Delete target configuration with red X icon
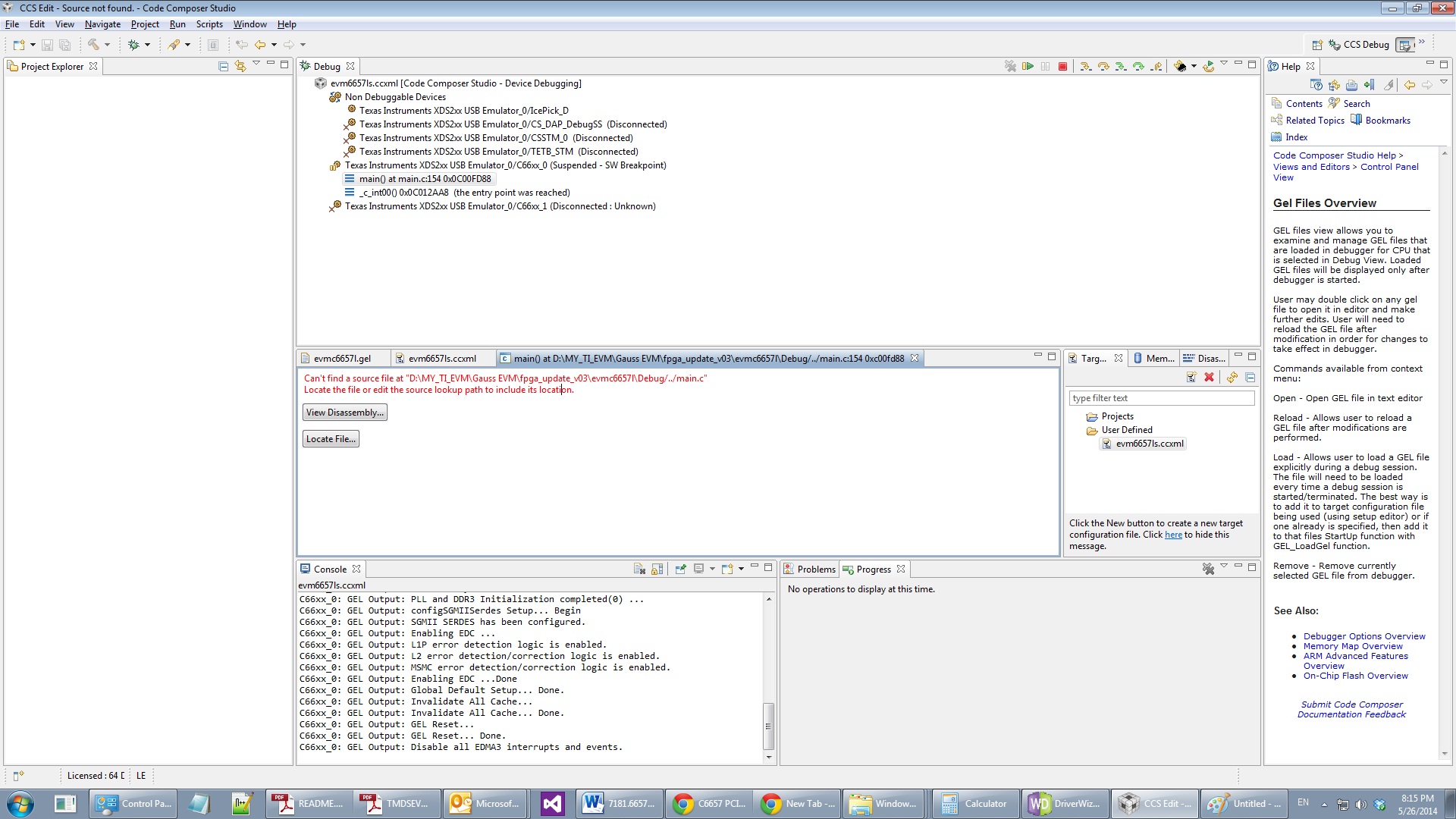The width and height of the screenshot is (1456, 819). click(1209, 377)
